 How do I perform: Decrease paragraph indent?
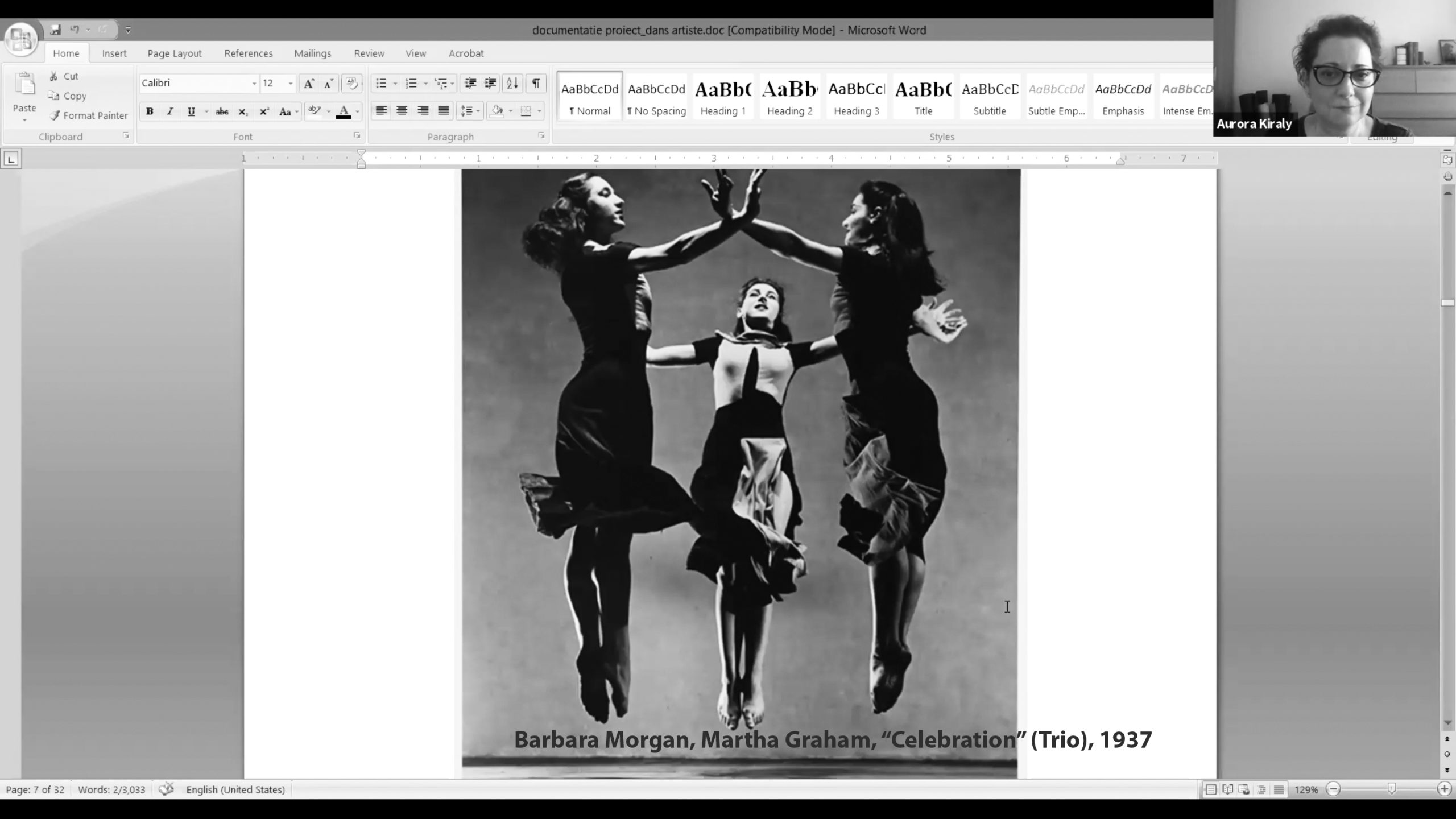(470, 84)
